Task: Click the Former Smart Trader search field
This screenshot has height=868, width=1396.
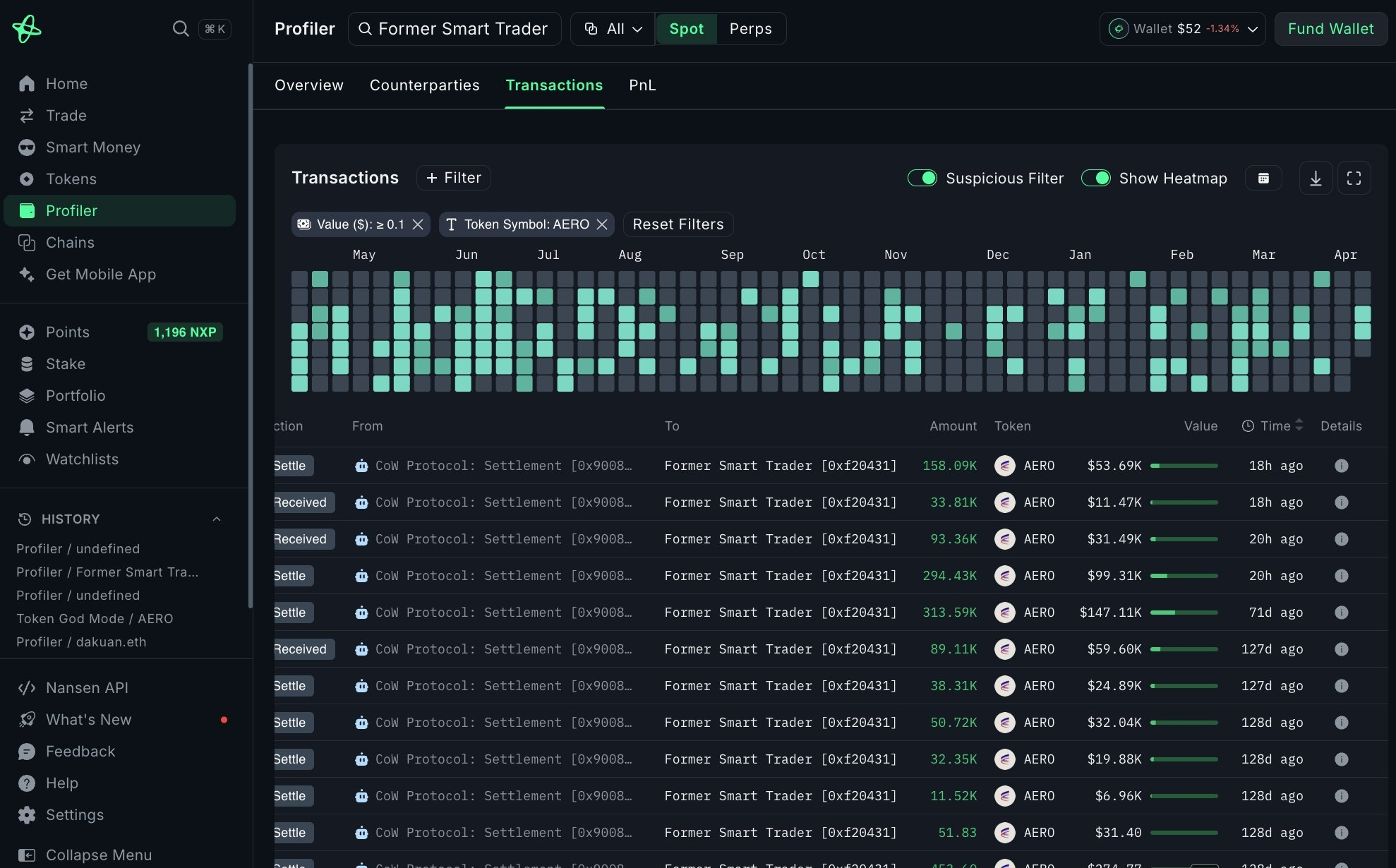Action: 455,29
